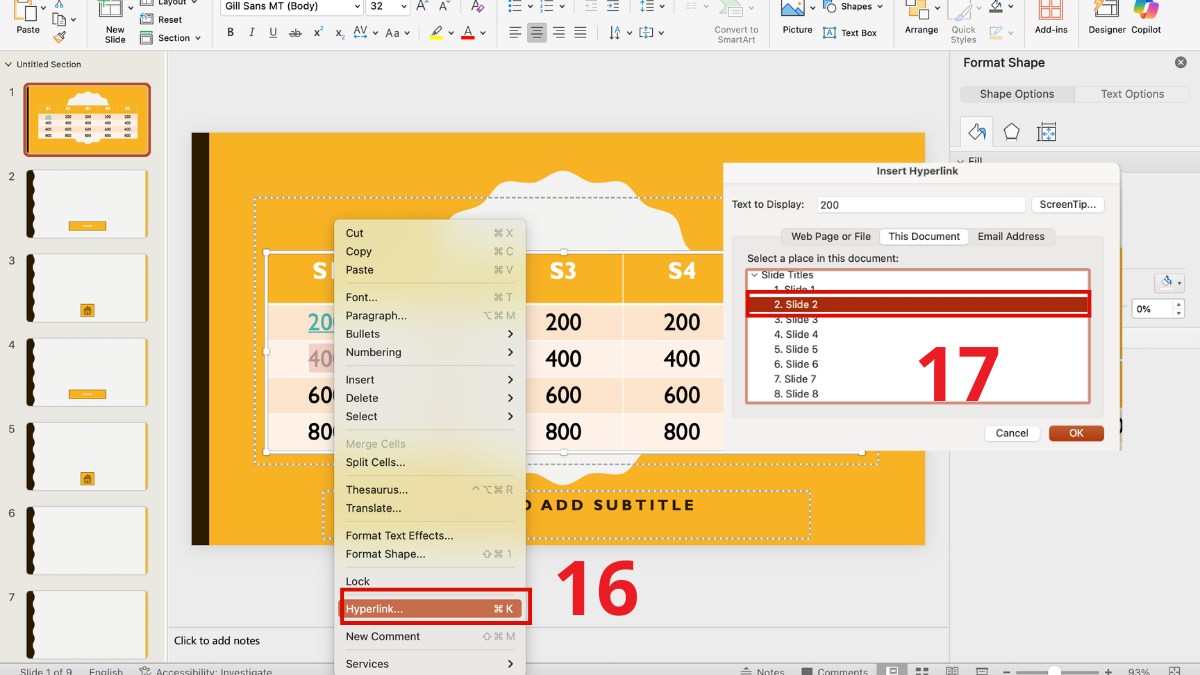Image resolution: width=1200 pixels, height=675 pixels.
Task: Open Size & Properties icon in Format Shape
Action: [x=1047, y=132]
